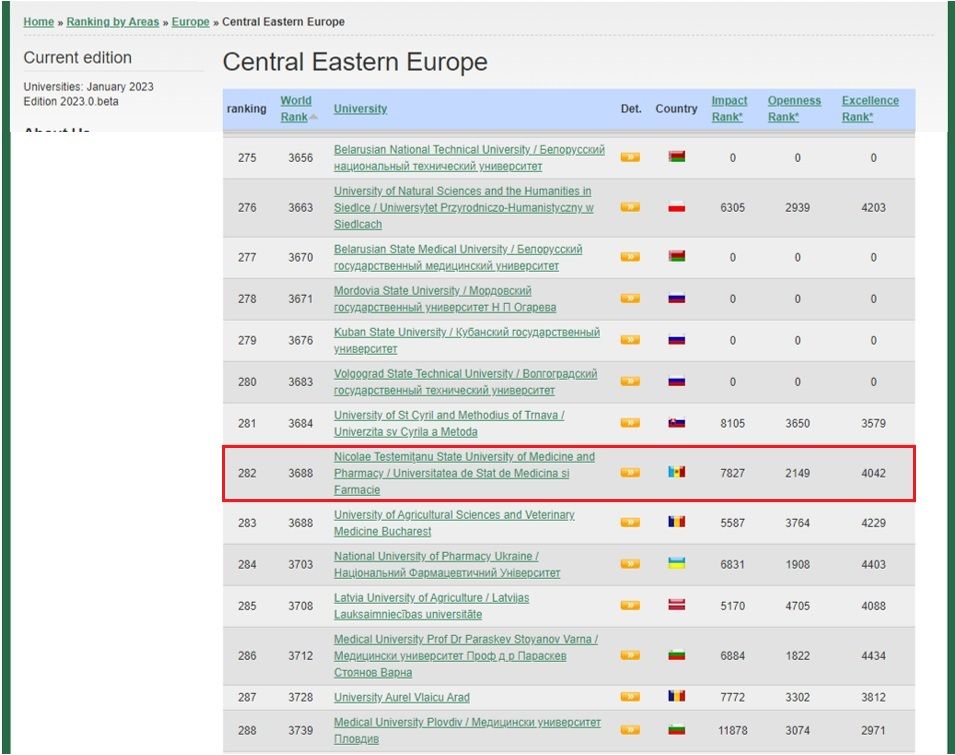Open Medical University Plovdiv link
955x755 pixels.
pyautogui.click(x=467, y=722)
